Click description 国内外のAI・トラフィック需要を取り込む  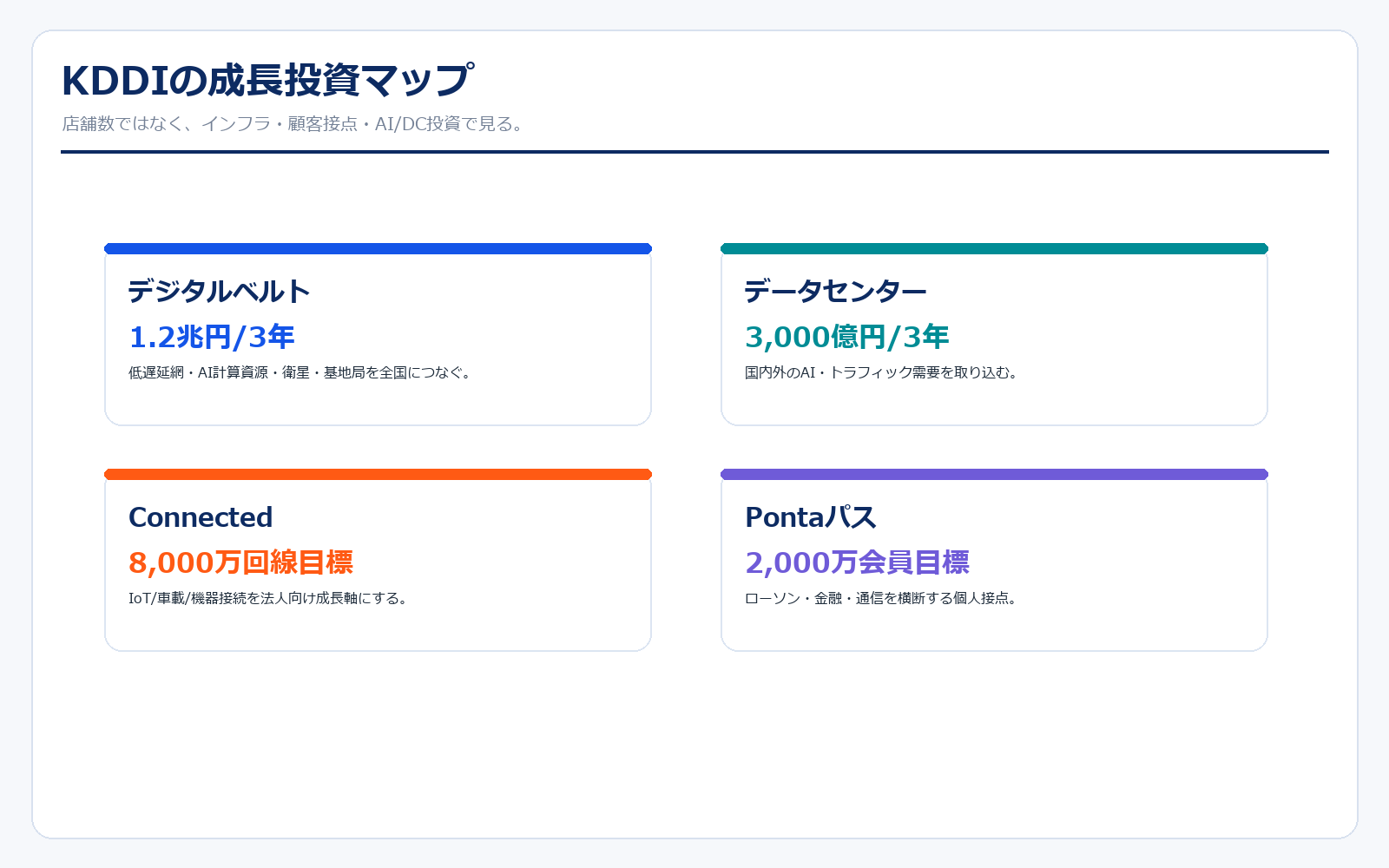click(x=882, y=372)
